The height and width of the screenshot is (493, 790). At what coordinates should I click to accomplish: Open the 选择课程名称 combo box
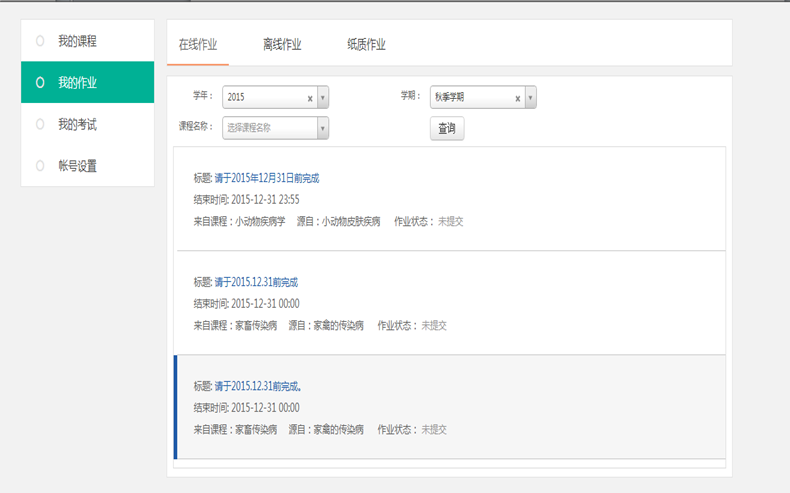(276, 128)
